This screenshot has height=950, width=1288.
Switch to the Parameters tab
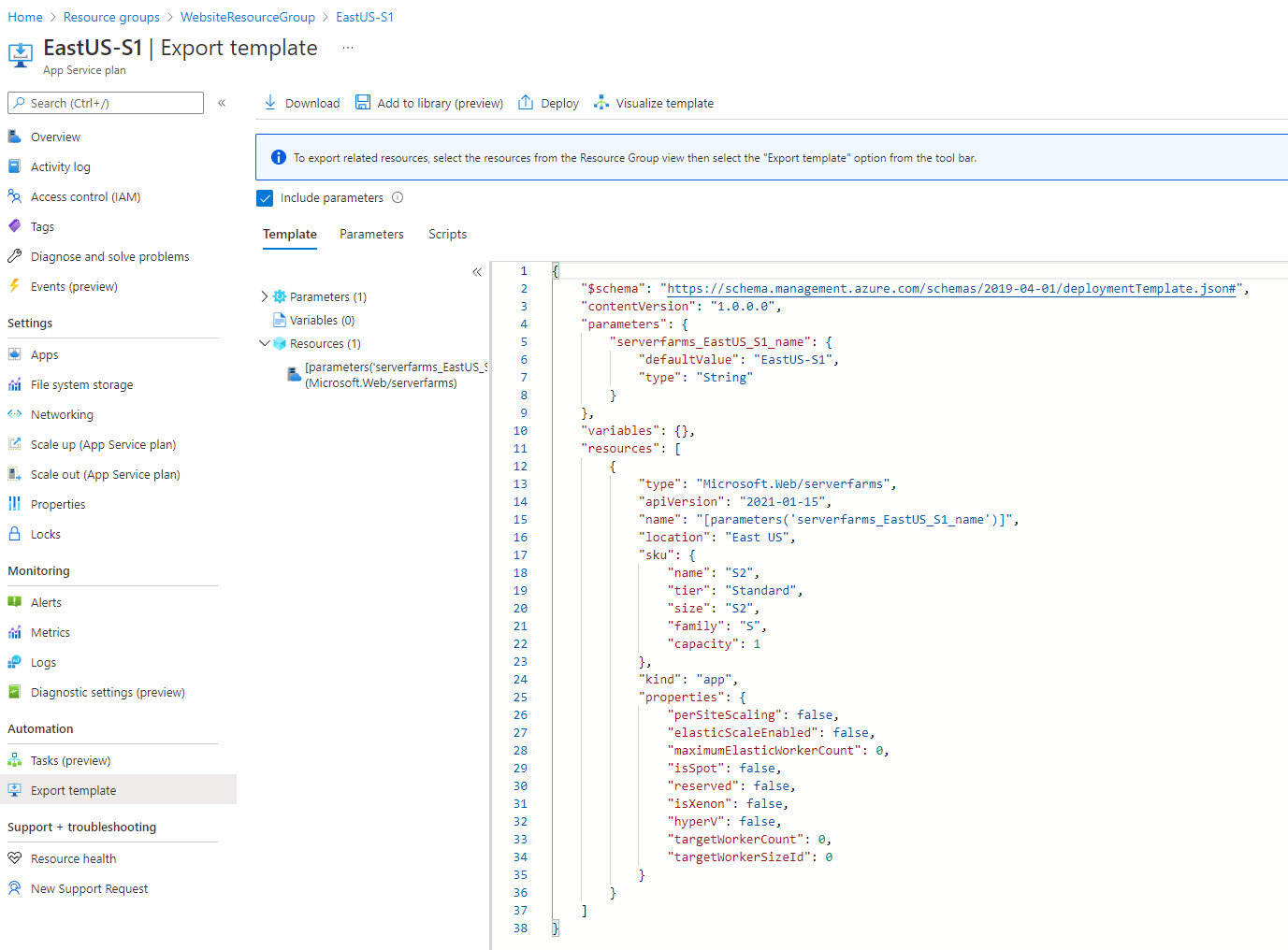click(371, 234)
